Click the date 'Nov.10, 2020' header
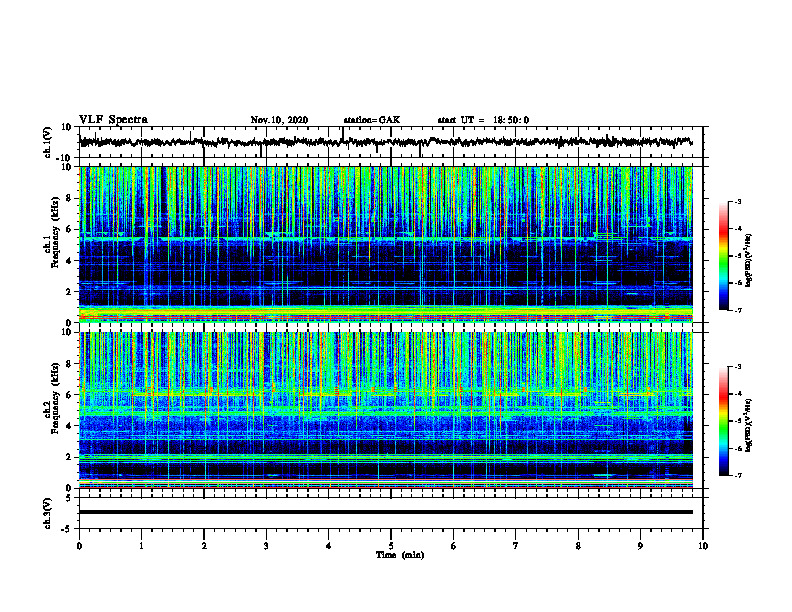The width and height of the screenshot is (792, 612). point(279,120)
